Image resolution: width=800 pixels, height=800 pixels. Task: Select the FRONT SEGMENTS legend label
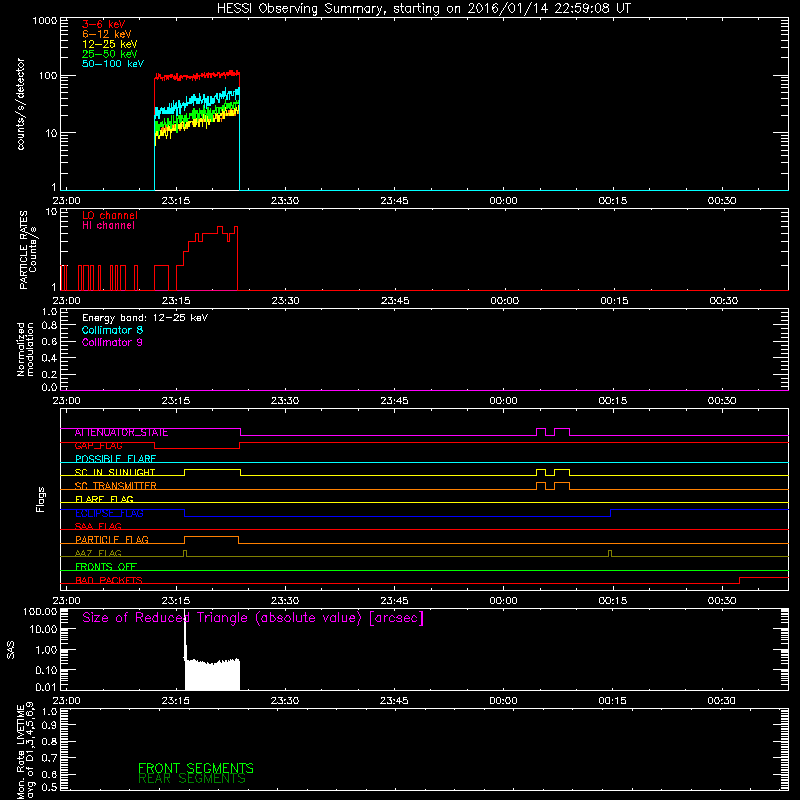coord(196,768)
